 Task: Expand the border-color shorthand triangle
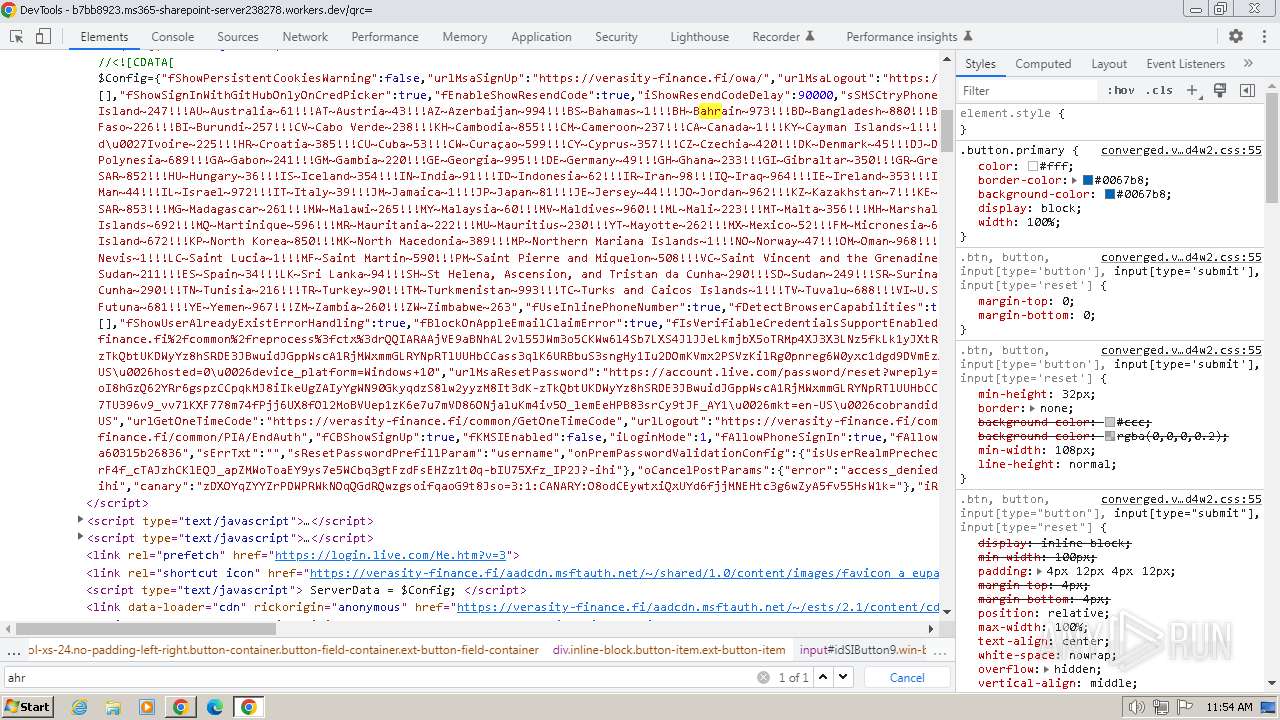click(x=1074, y=180)
